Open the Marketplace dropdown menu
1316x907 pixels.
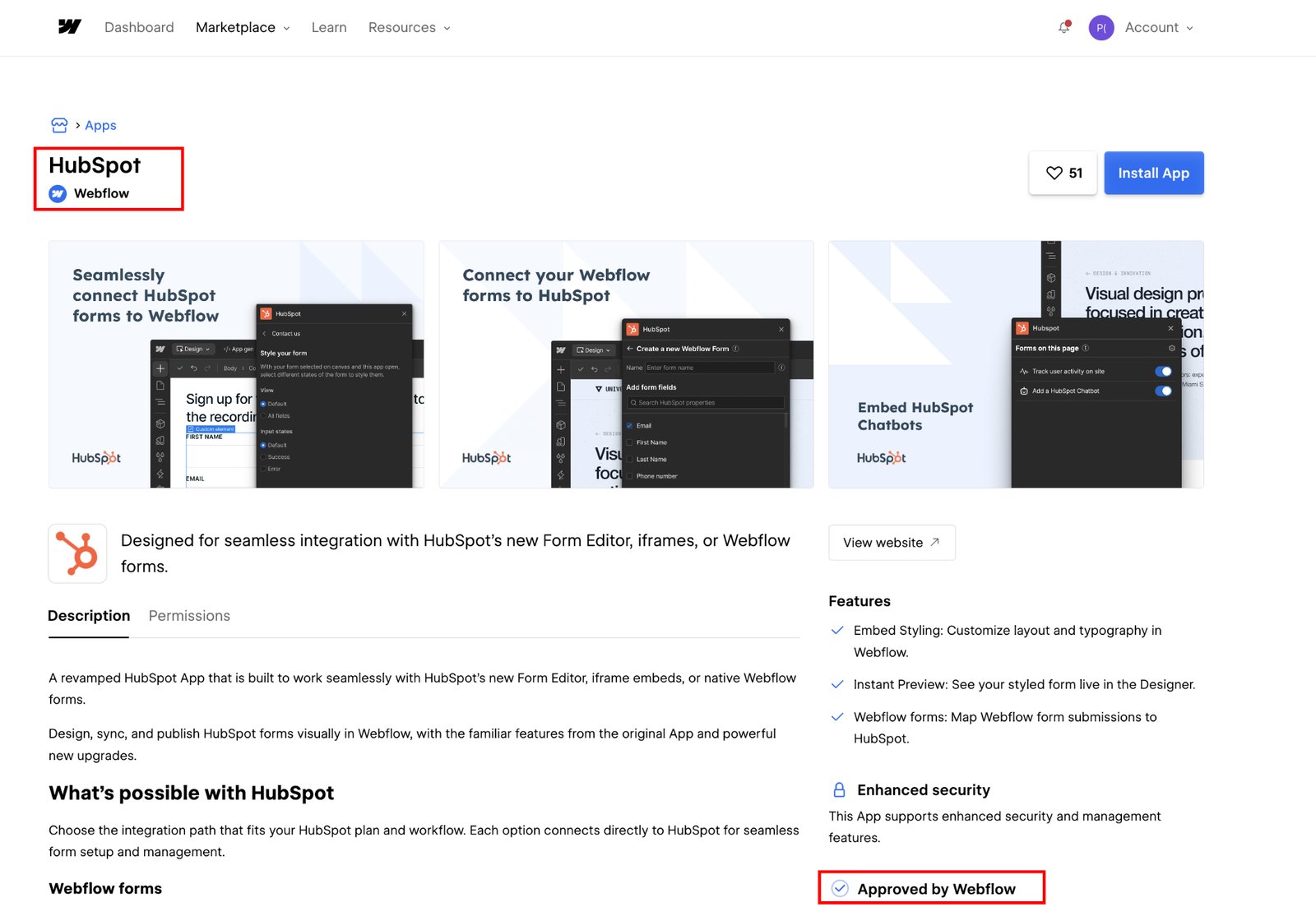pyautogui.click(x=243, y=27)
